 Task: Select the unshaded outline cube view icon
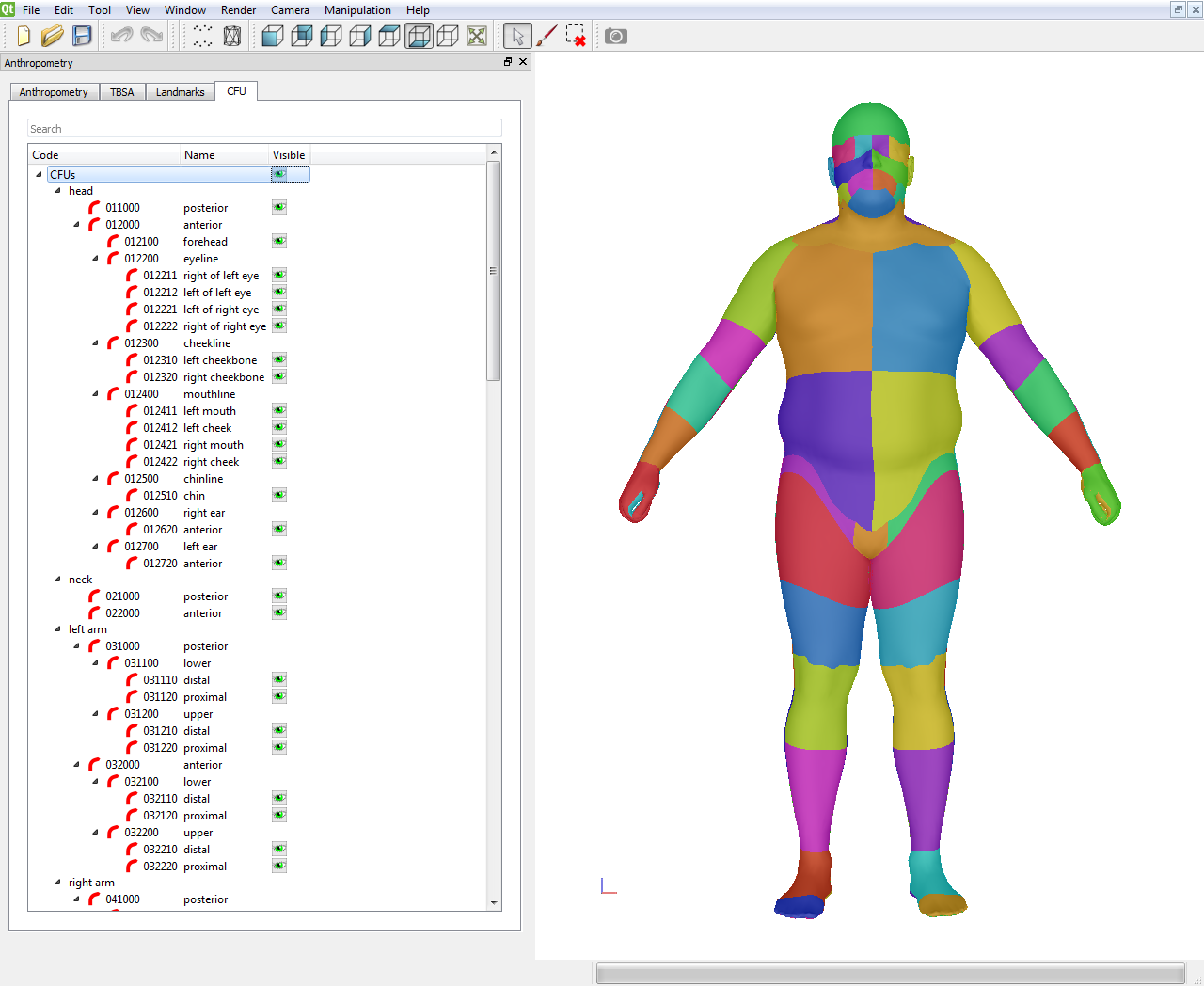pos(448,36)
